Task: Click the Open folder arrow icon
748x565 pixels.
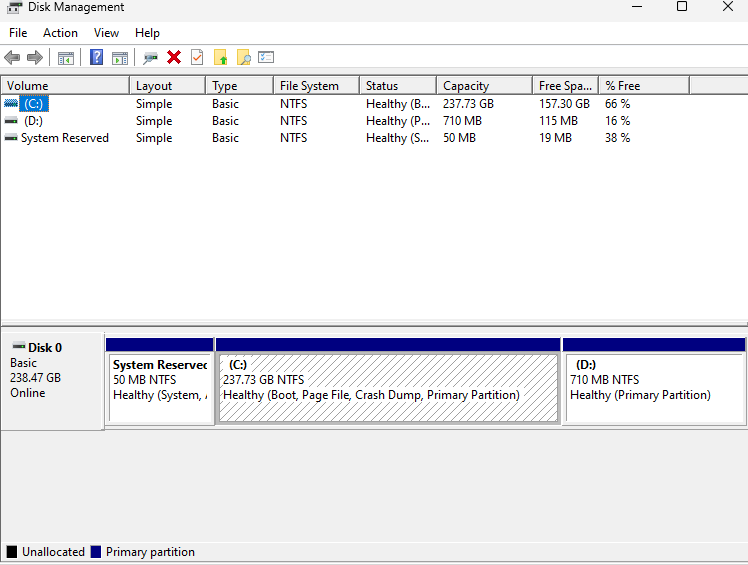Action: (x=220, y=58)
